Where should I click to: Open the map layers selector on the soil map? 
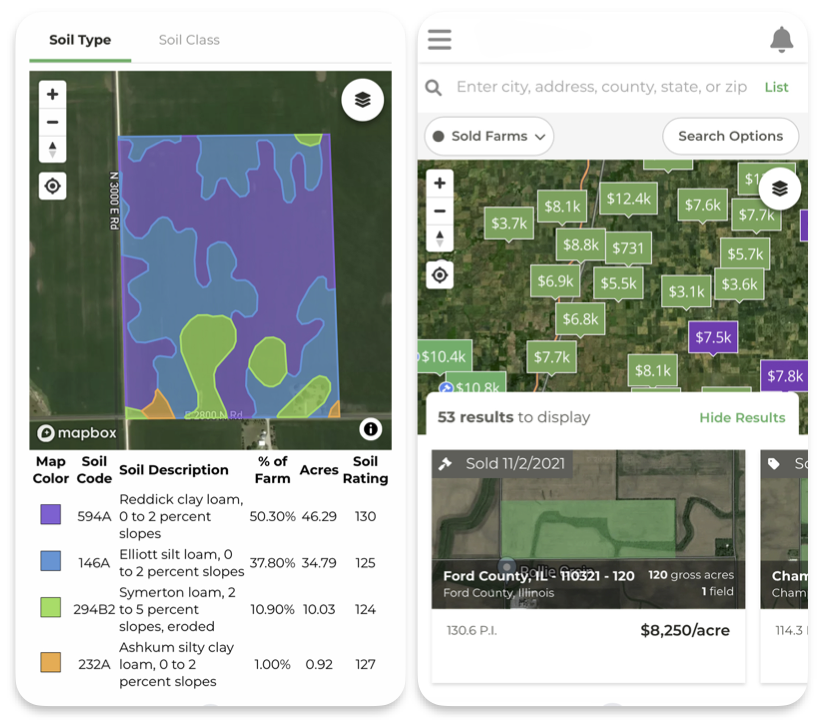coord(362,100)
